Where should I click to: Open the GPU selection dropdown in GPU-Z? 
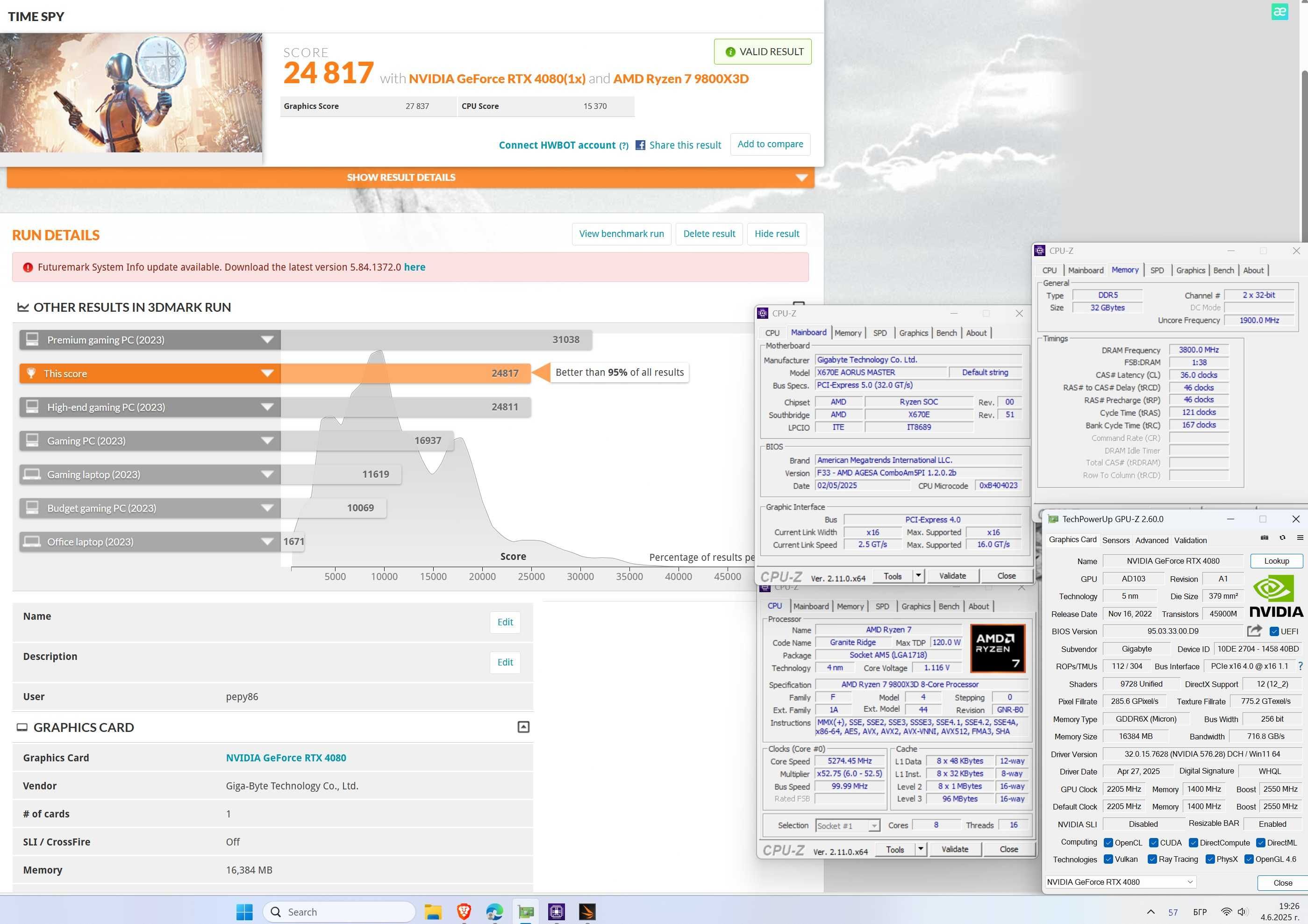tap(1120, 882)
